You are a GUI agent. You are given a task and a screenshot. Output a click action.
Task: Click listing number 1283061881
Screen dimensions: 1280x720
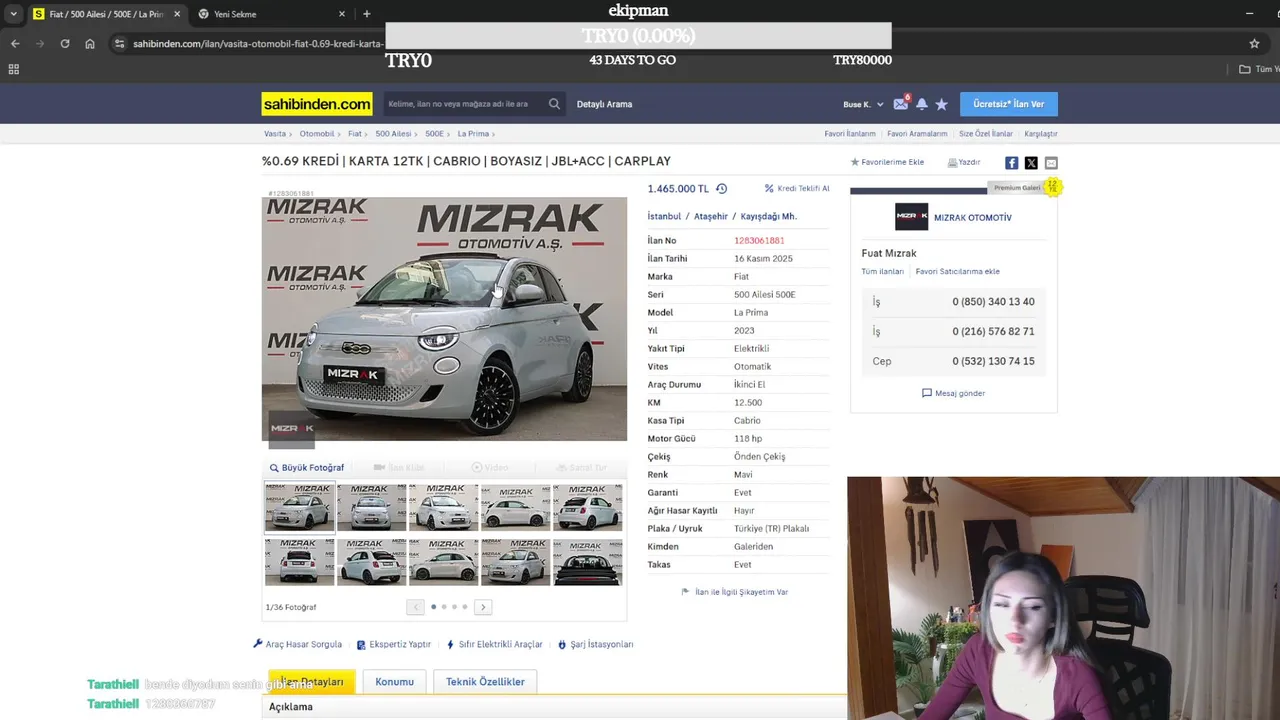(759, 241)
